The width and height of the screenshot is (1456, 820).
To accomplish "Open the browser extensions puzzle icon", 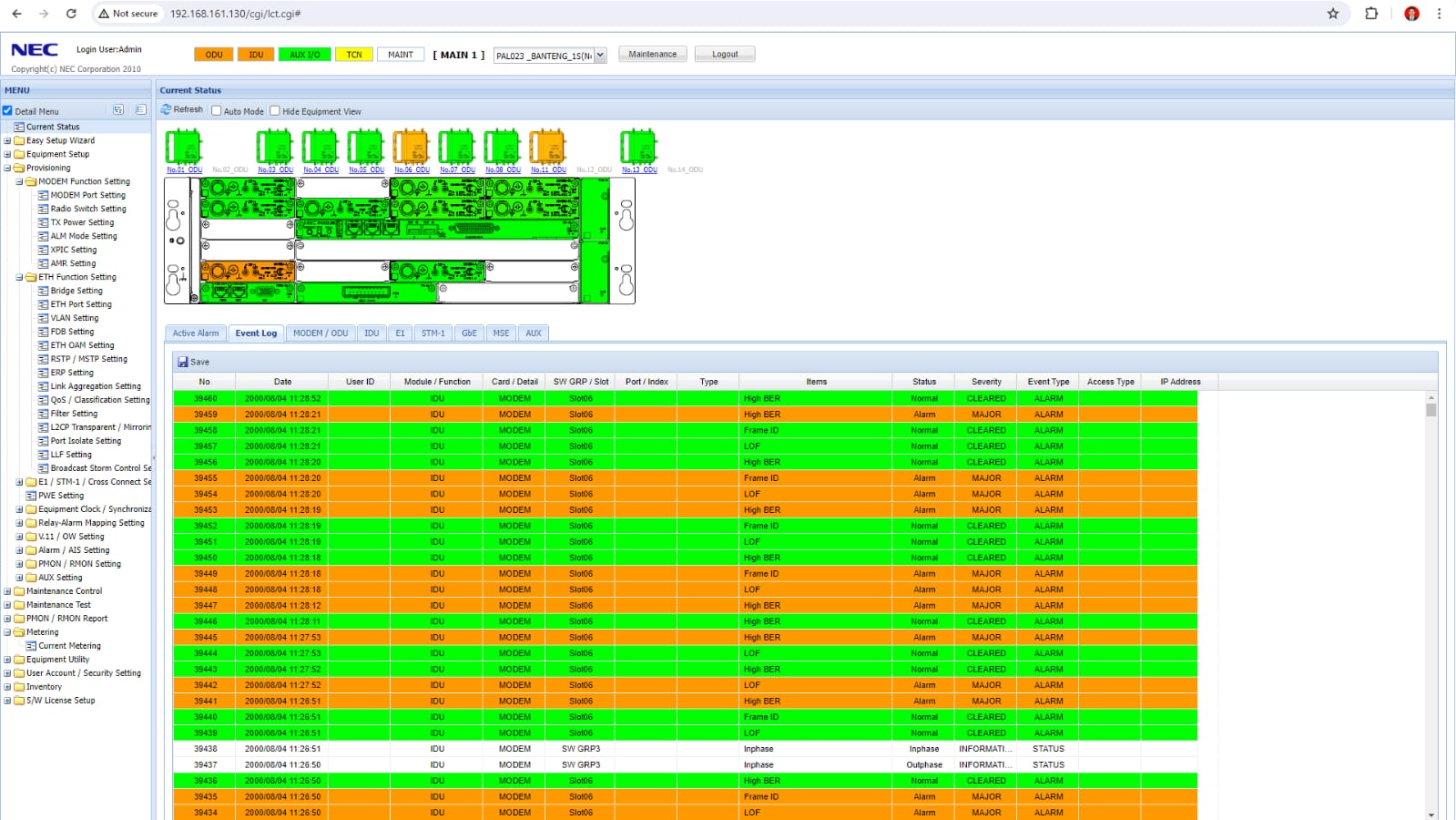I will pyautogui.click(x=1371, y=14).
